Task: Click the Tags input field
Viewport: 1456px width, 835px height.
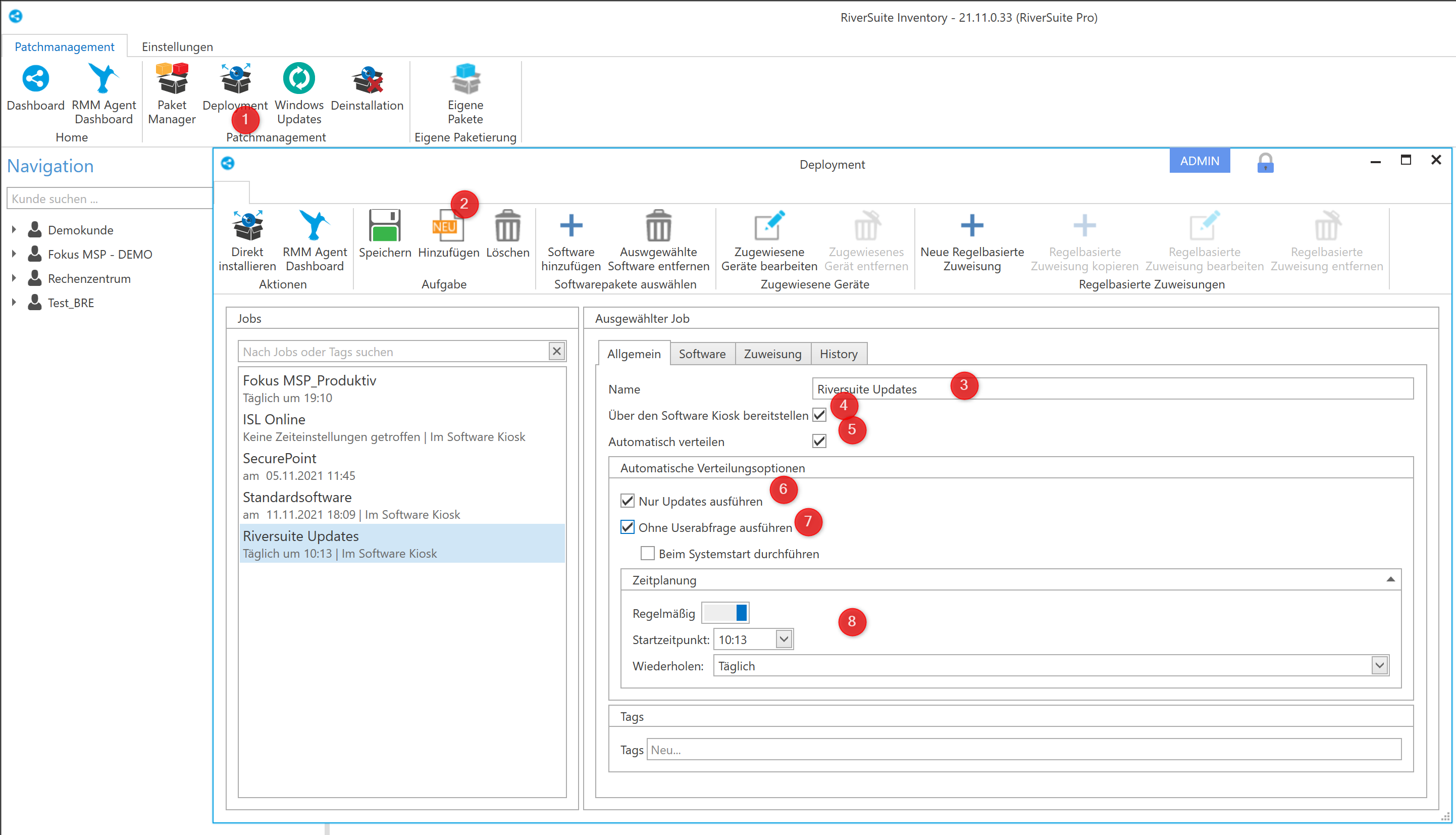Action: [1024, 750]
